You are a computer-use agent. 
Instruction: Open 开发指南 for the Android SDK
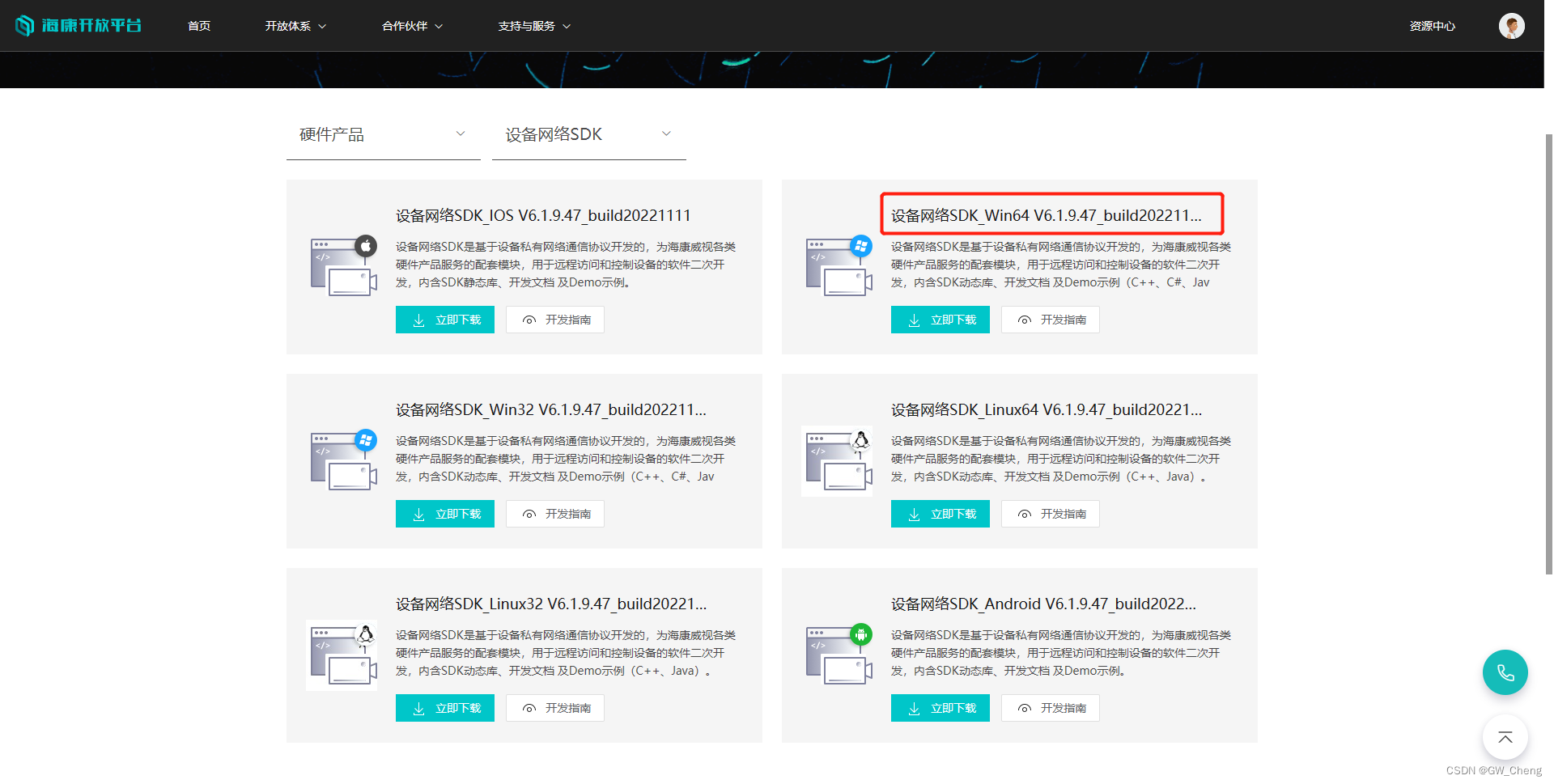(1051, 708)
